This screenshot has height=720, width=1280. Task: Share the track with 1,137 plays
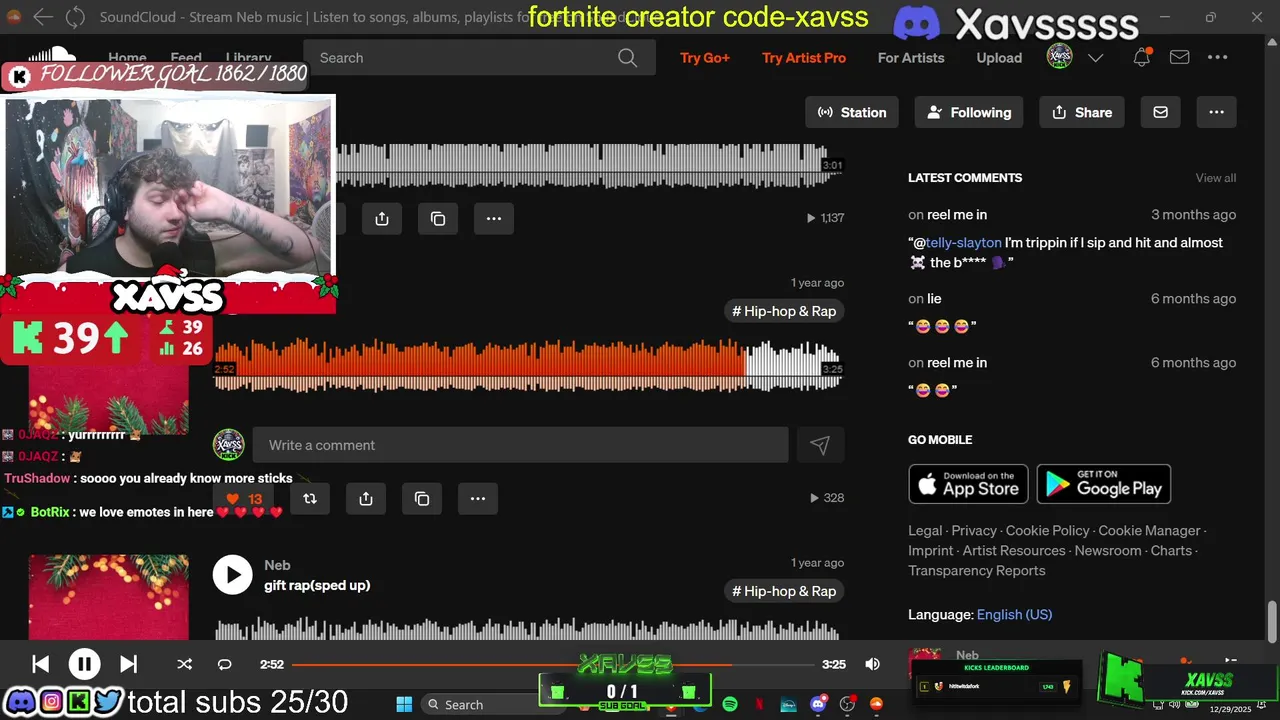point(382,218)
